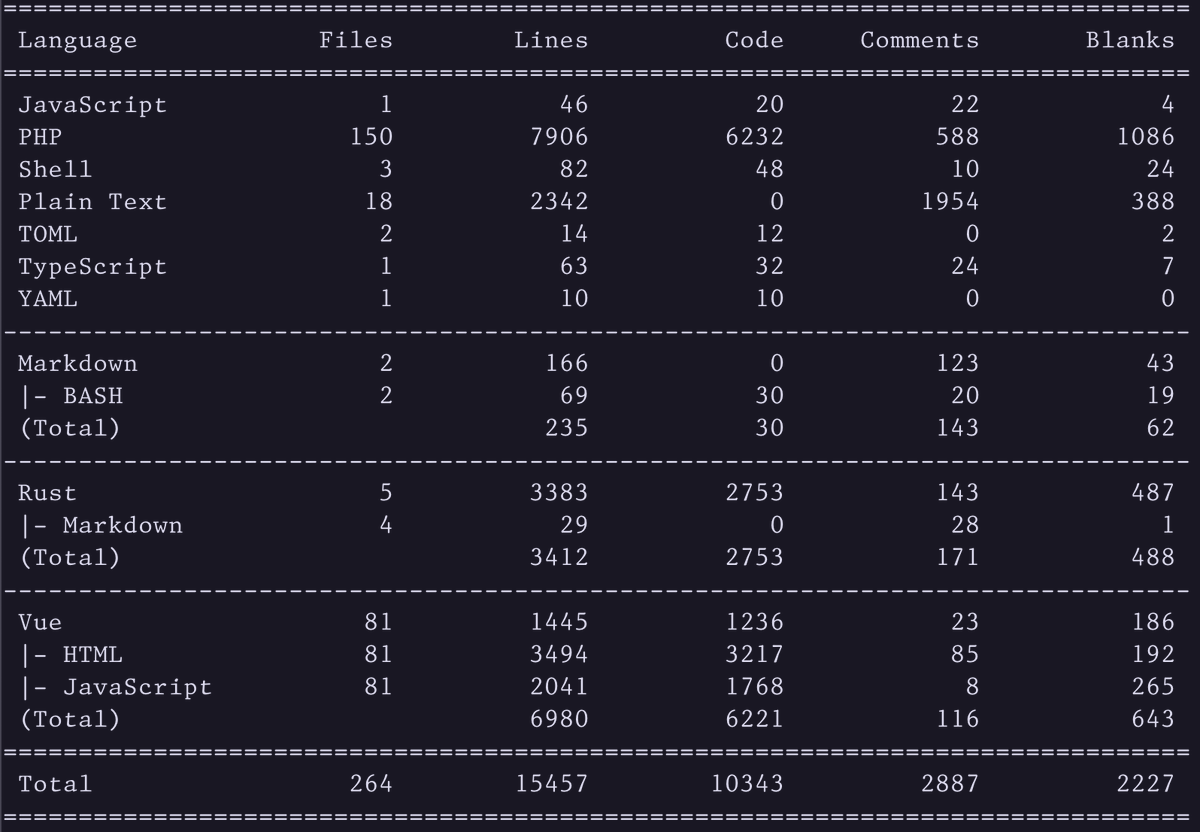The height and width of the screenshot is (832, 1200).
Task: Select Plain Text's comments value "1954"
Action: pos(949,202)
